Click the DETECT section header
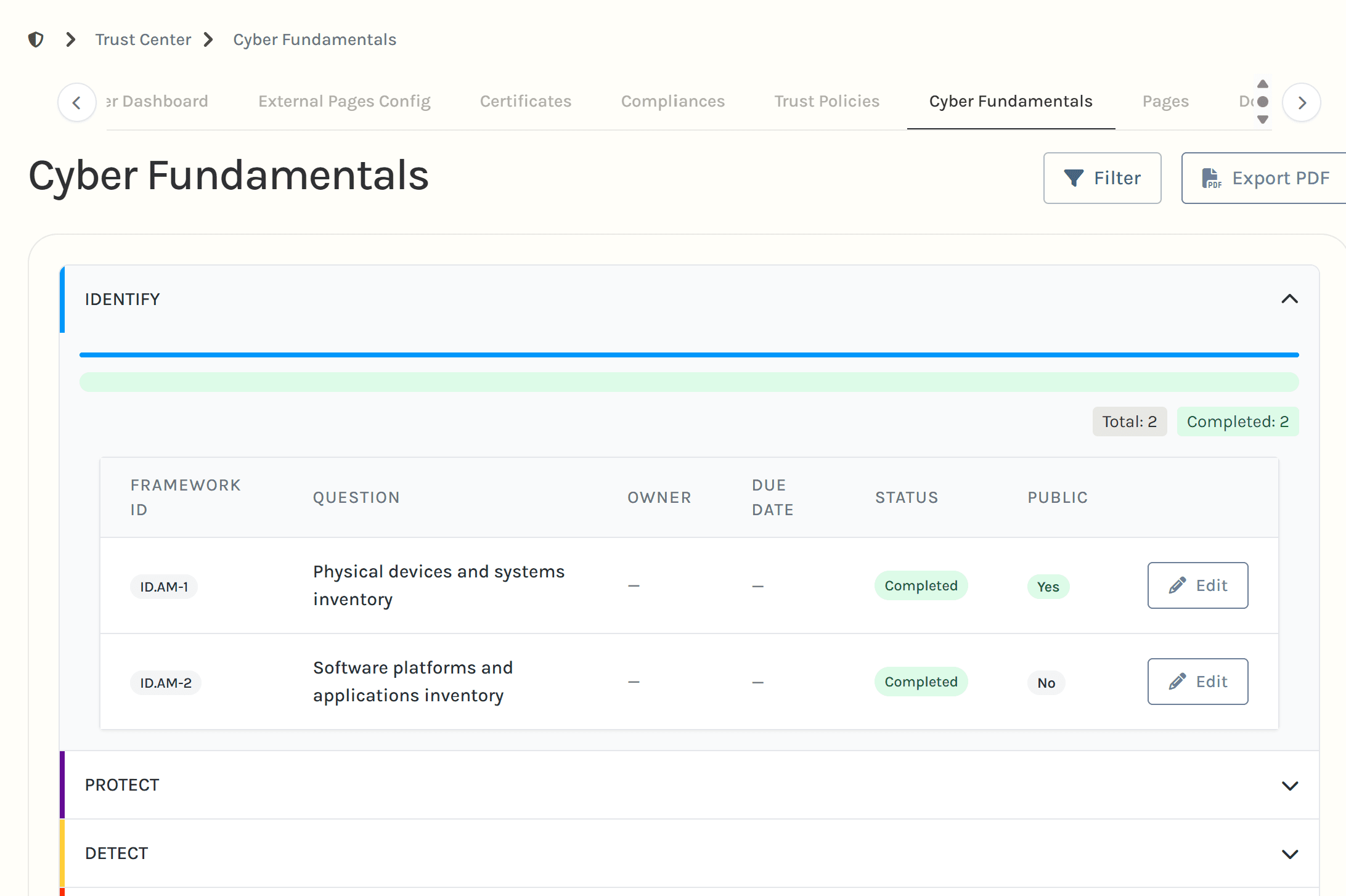Image resolution: width=1346 pixels, height=896 pixels. pyautogui.click(x=690, y=853)
